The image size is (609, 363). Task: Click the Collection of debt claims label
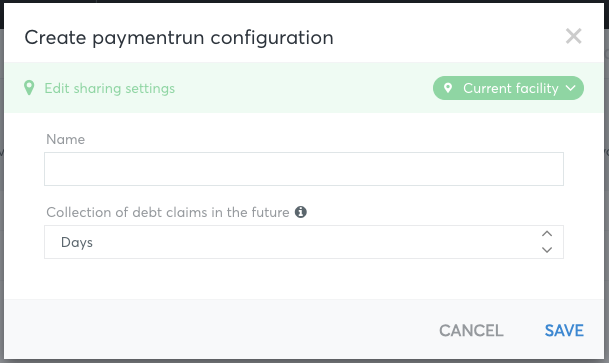click(168, 212)
